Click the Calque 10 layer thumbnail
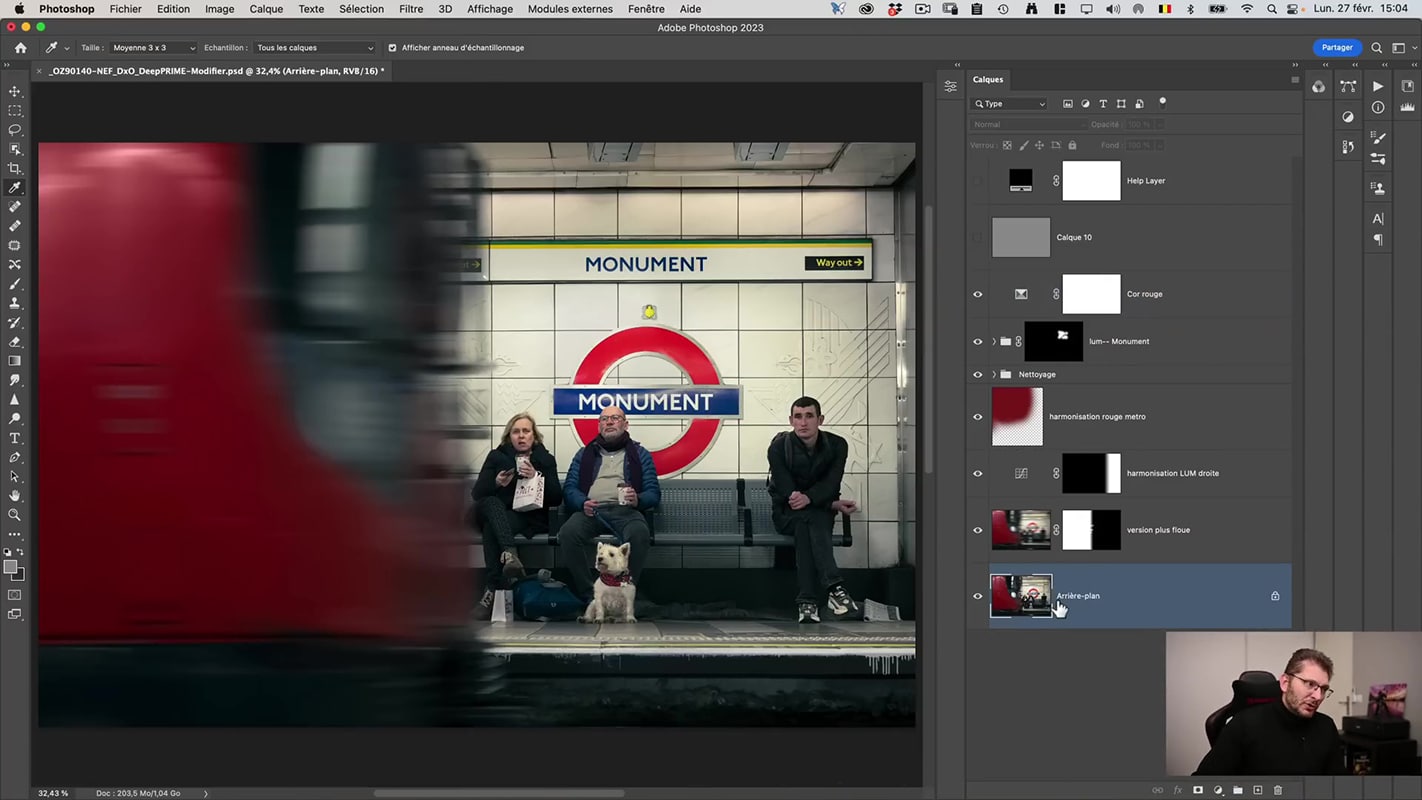 coord(1021,237)
